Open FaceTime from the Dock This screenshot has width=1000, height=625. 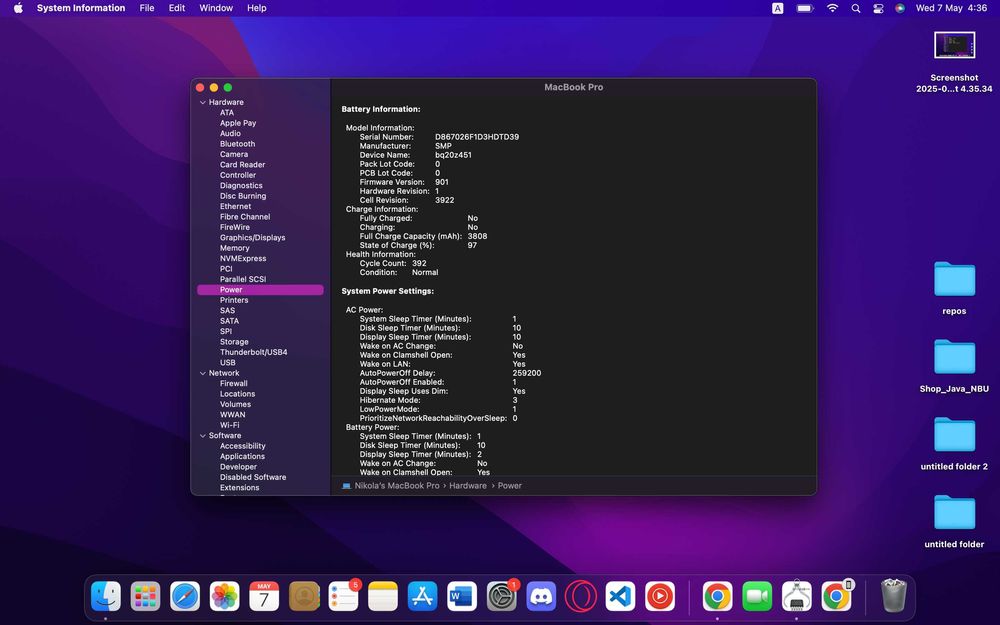point(757,597)
